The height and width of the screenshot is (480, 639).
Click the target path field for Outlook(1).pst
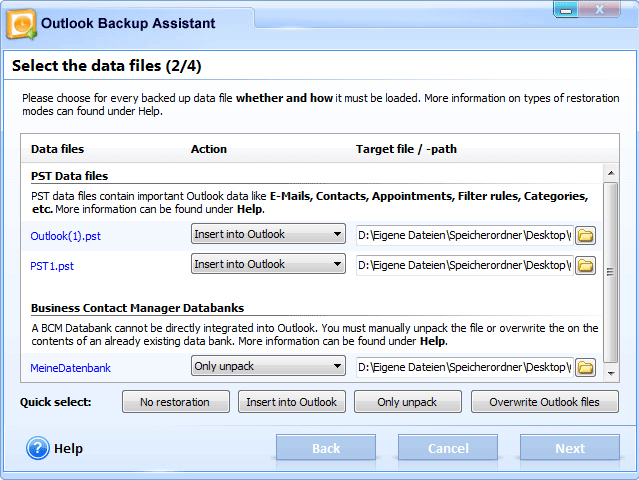464,235
